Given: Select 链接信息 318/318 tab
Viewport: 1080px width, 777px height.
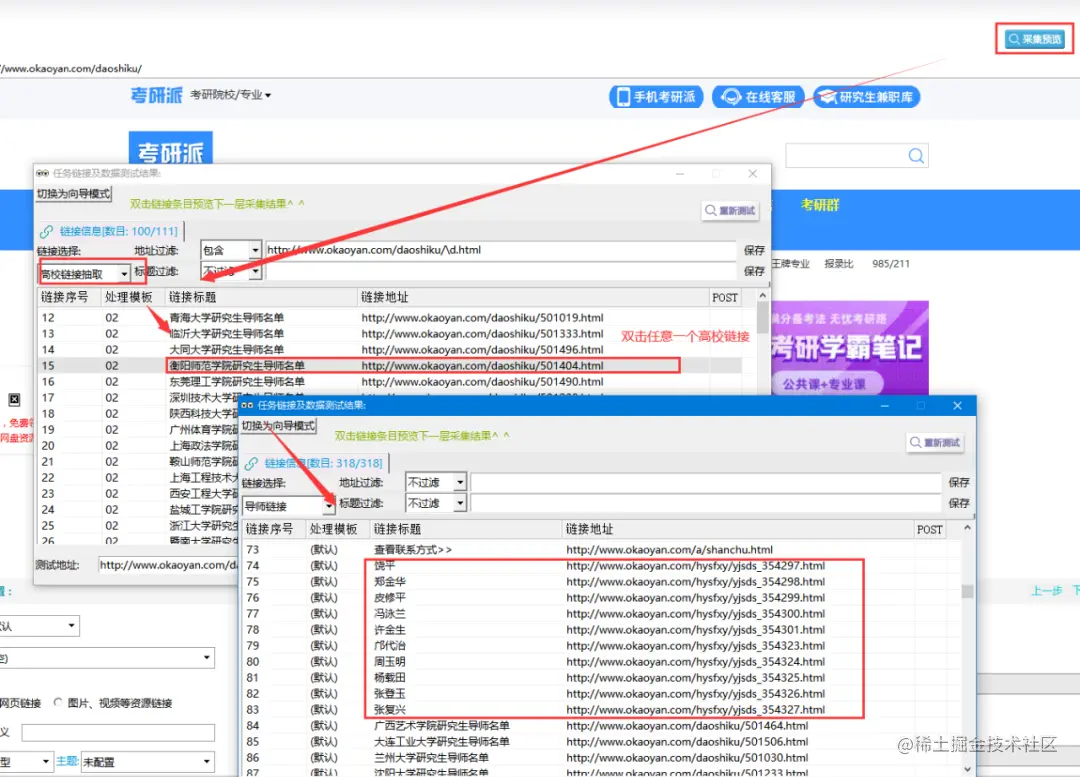Looking at the screenshot, I should pos(316,463).
